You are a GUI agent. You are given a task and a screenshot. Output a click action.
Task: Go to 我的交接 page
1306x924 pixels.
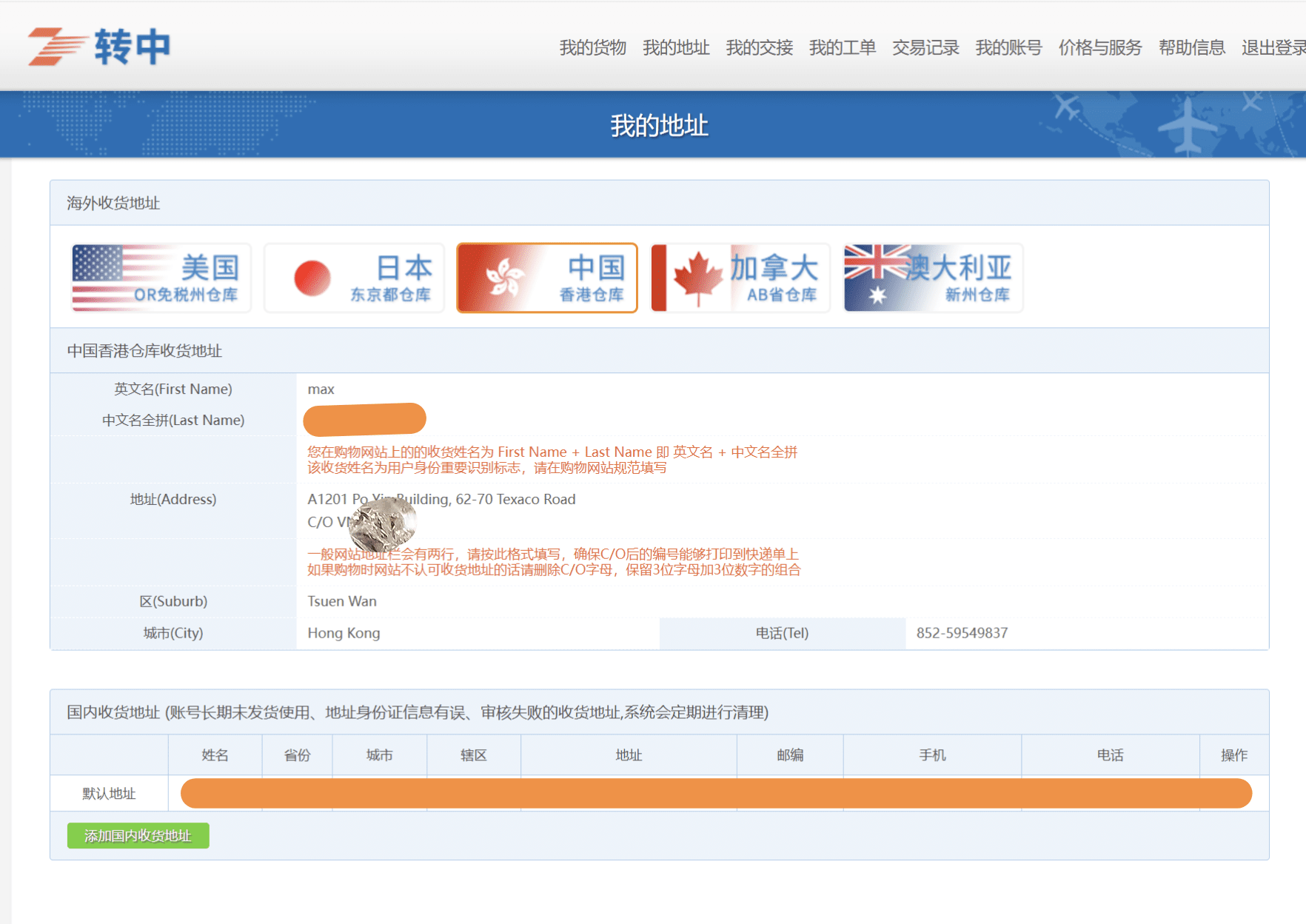point(759,47)
